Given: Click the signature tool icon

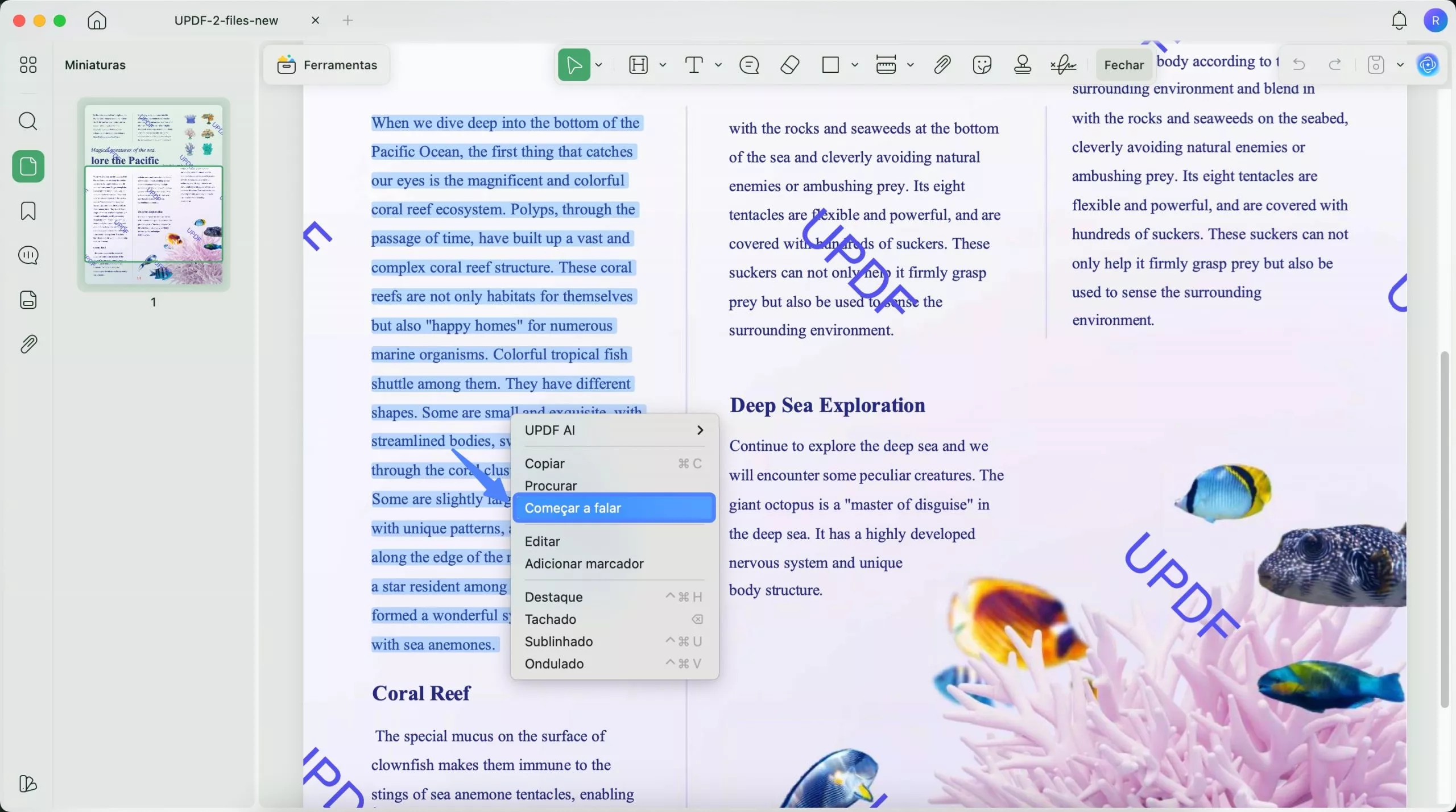Looking at the screenshot, I should tap(1062, 64).
